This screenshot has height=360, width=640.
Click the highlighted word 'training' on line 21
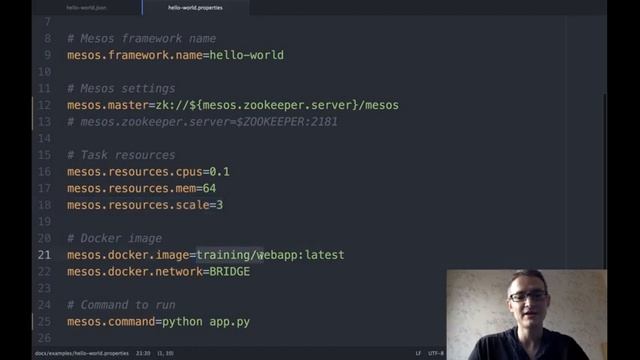coord(223,255)
